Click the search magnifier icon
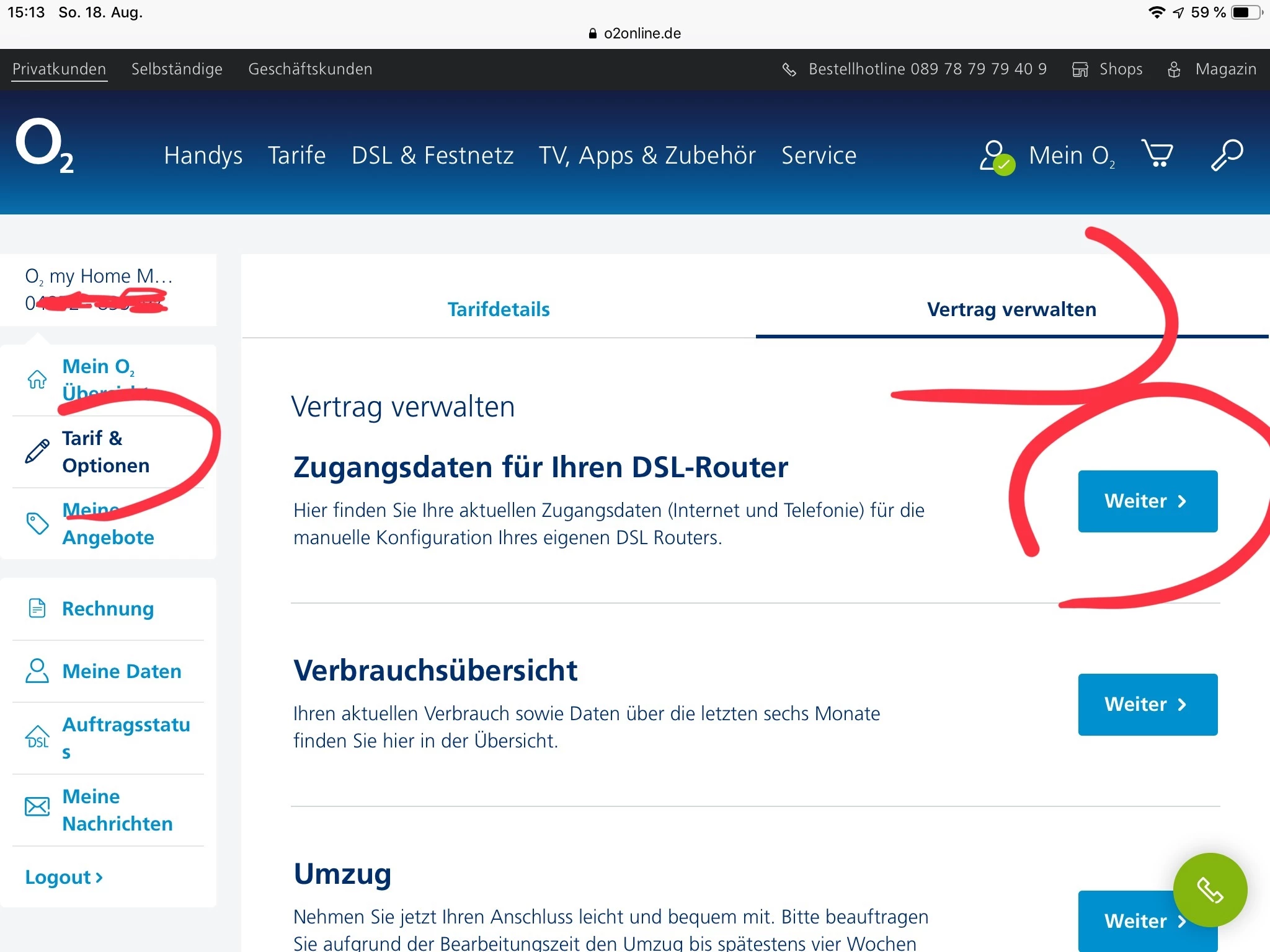 [1227, 154]
